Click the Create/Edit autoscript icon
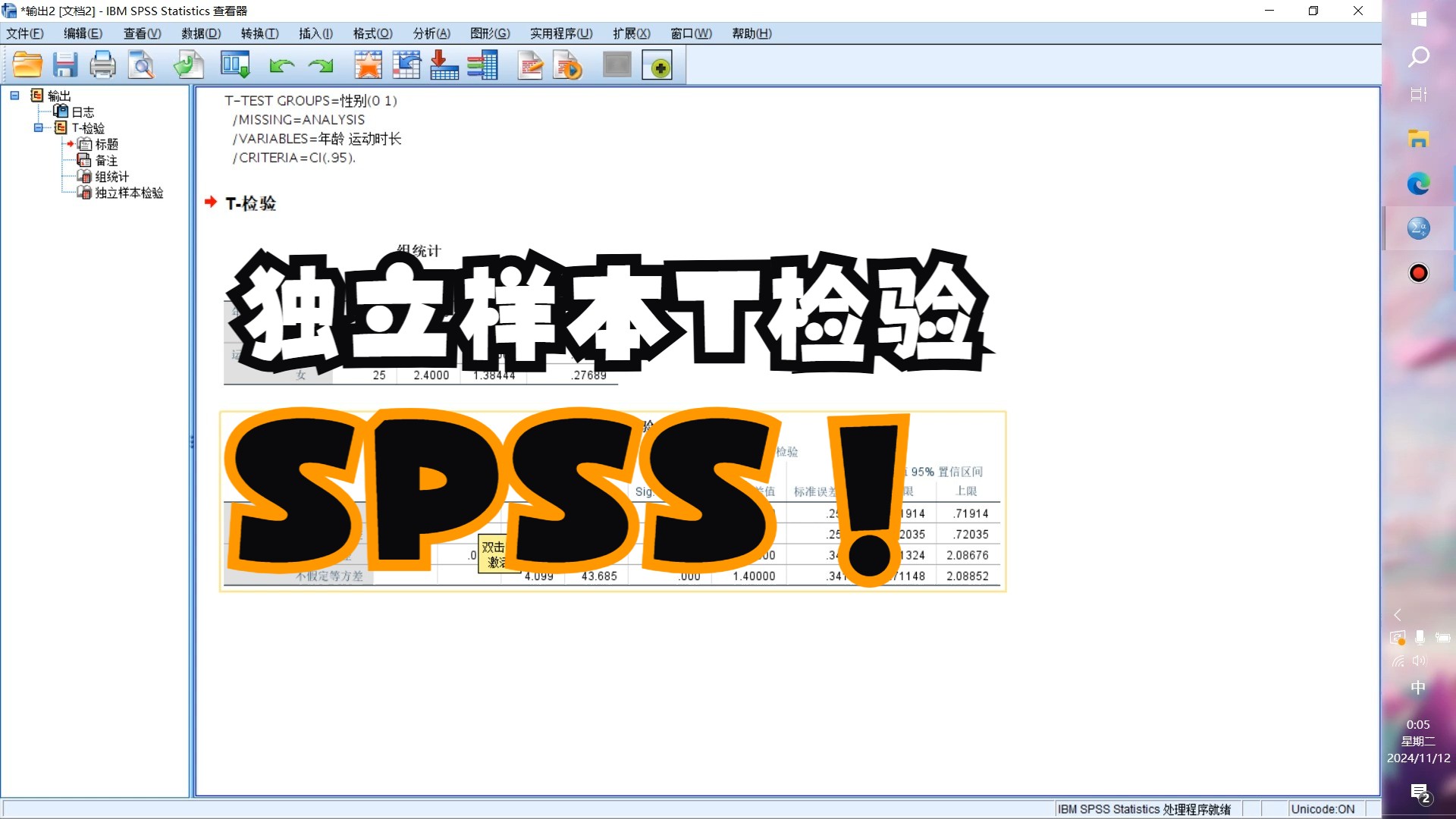 tap(530, 65)
